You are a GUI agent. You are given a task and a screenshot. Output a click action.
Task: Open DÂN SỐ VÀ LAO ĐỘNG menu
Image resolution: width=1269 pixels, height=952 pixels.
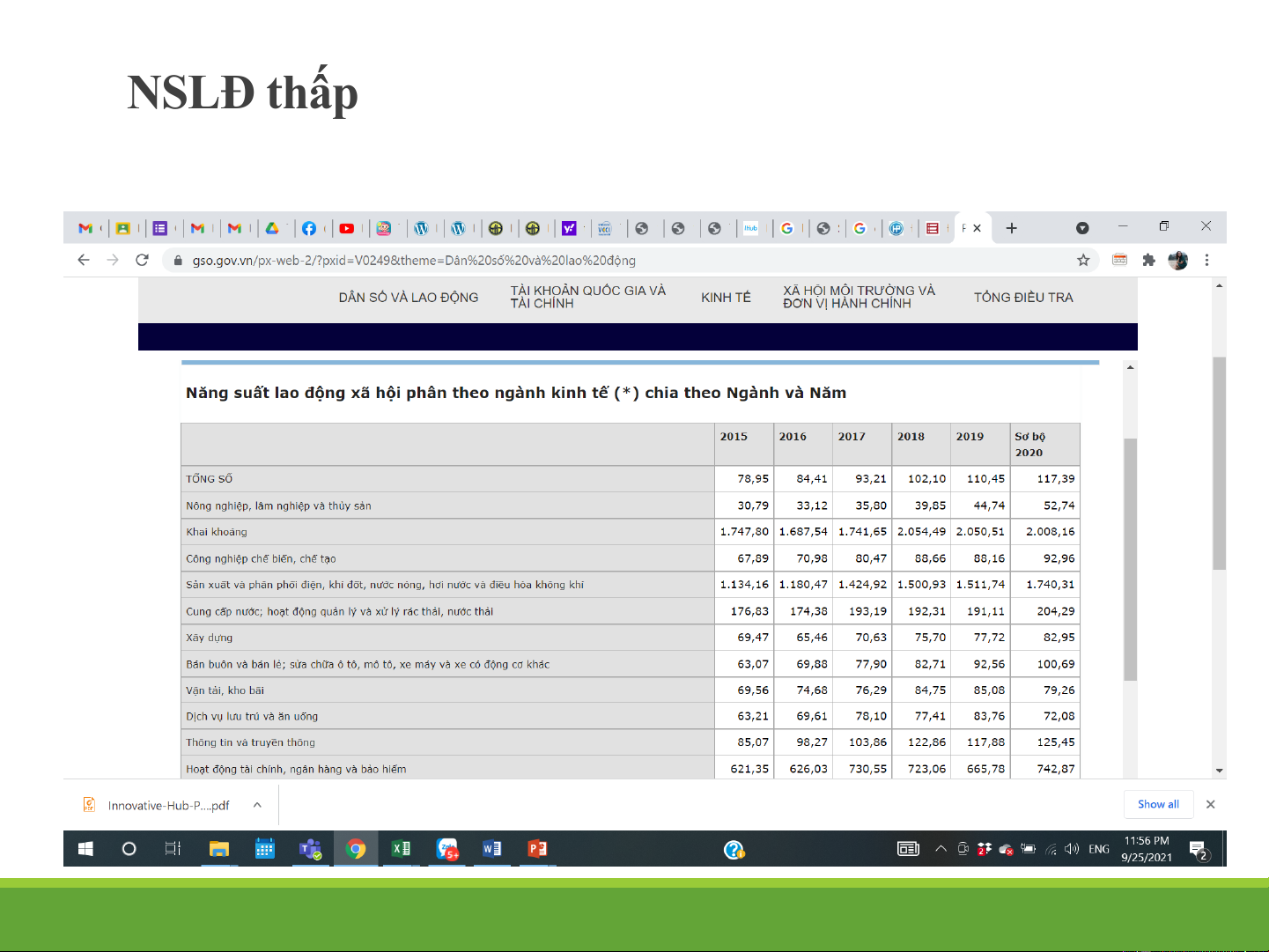tap(409, 298)
